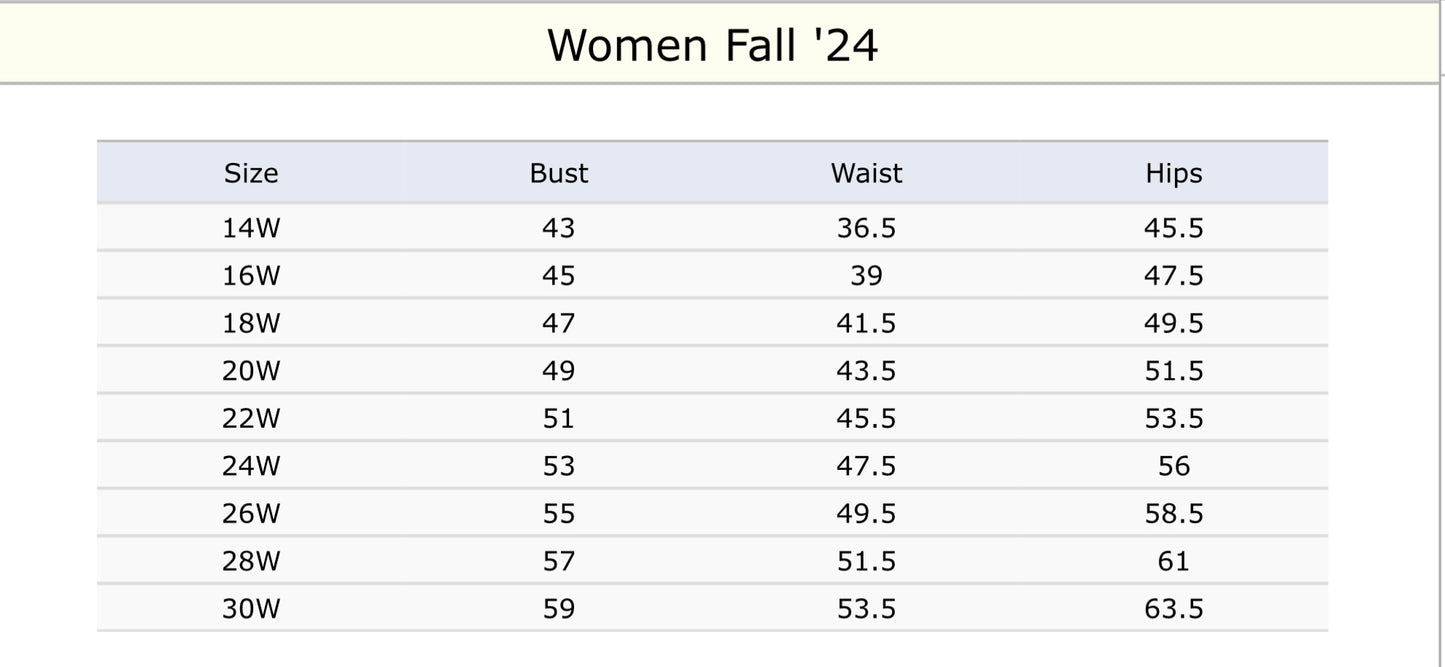Click waist value 39 in 16W row
This screenshot has width=1445, height=667.
tap(866, 276)
